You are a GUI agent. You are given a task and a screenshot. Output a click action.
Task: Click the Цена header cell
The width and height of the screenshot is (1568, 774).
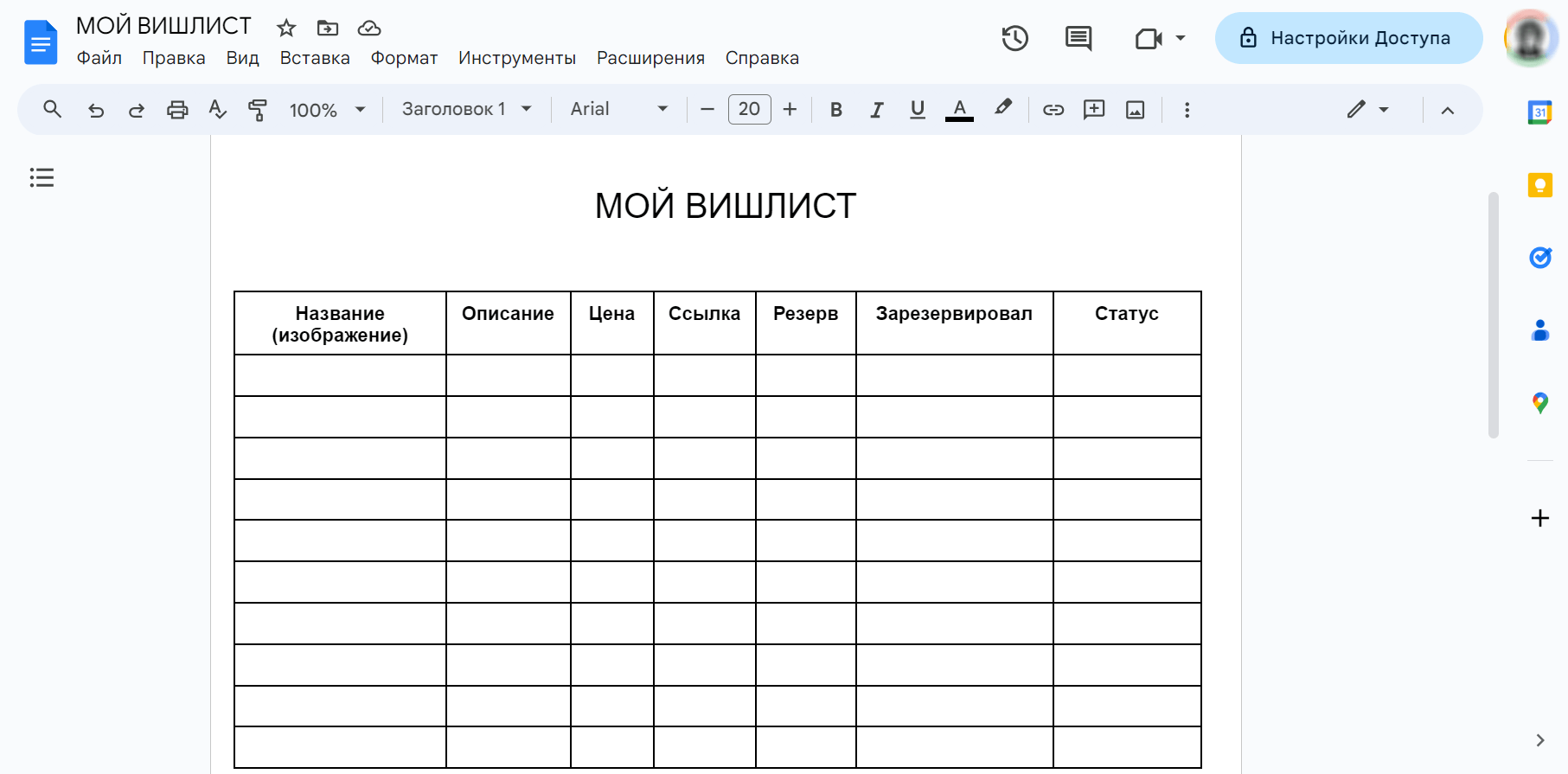tap(612, 323)
